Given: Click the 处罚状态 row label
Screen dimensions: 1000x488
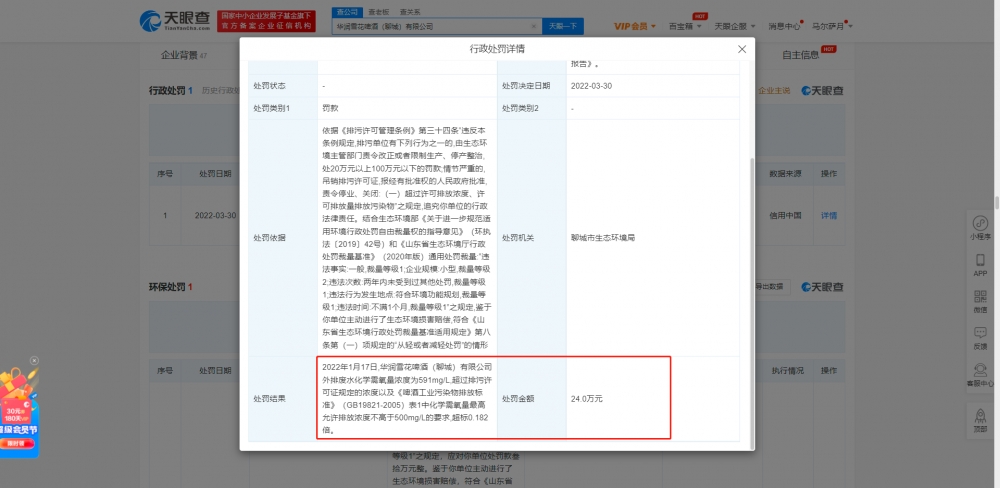Looking at the screenshot, I should (x=269, y=85).
